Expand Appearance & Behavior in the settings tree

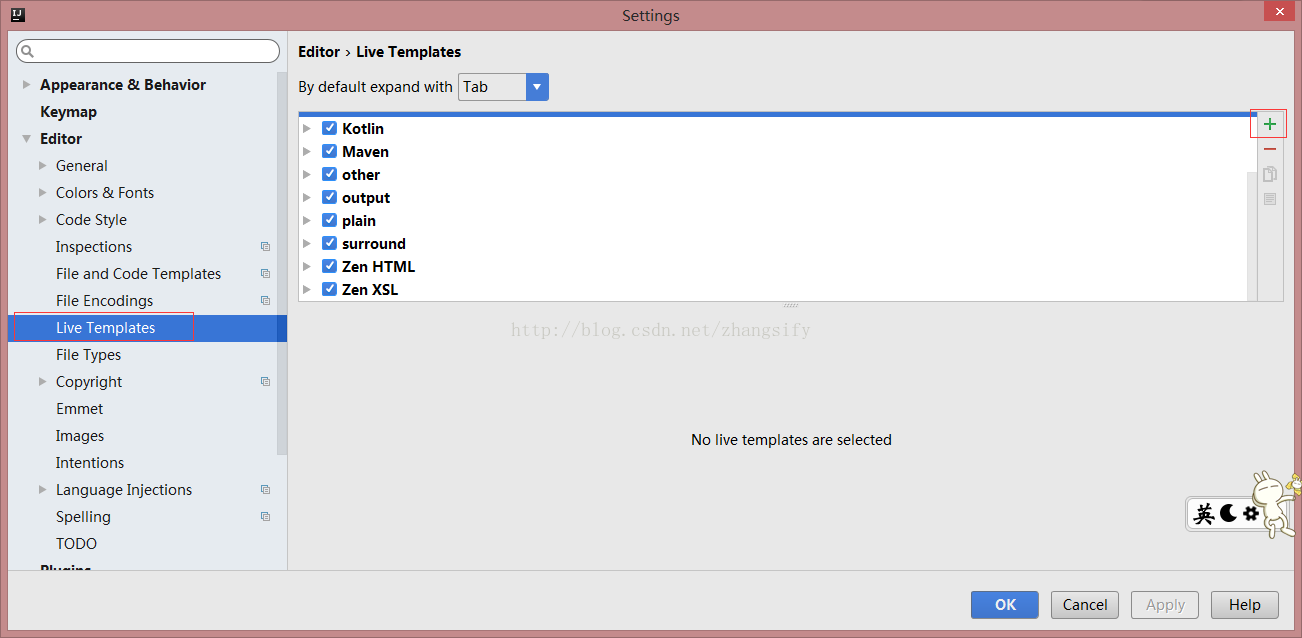pos(27,85)
